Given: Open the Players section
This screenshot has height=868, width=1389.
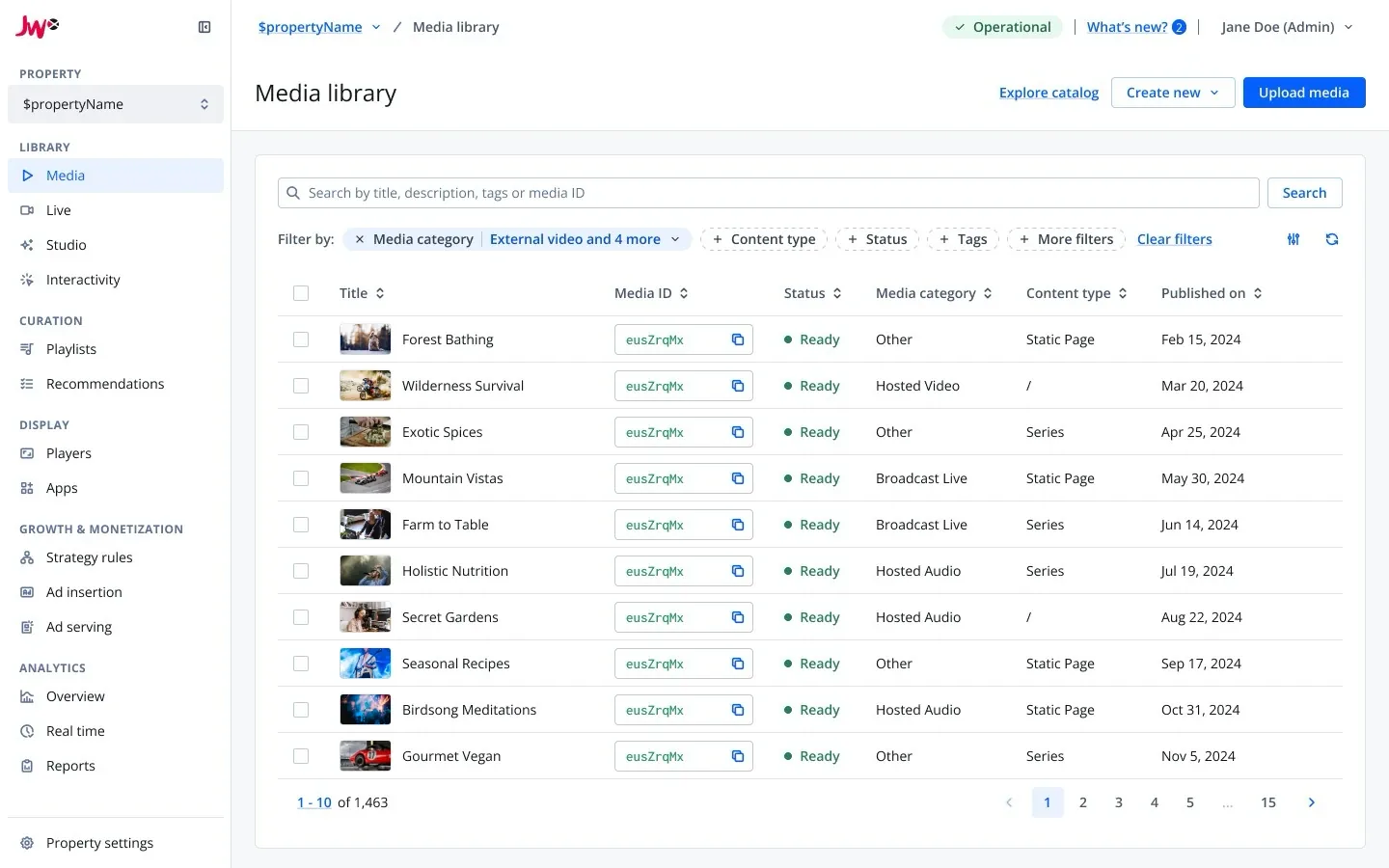Looking at the screenshot, I should pos(116,453).
